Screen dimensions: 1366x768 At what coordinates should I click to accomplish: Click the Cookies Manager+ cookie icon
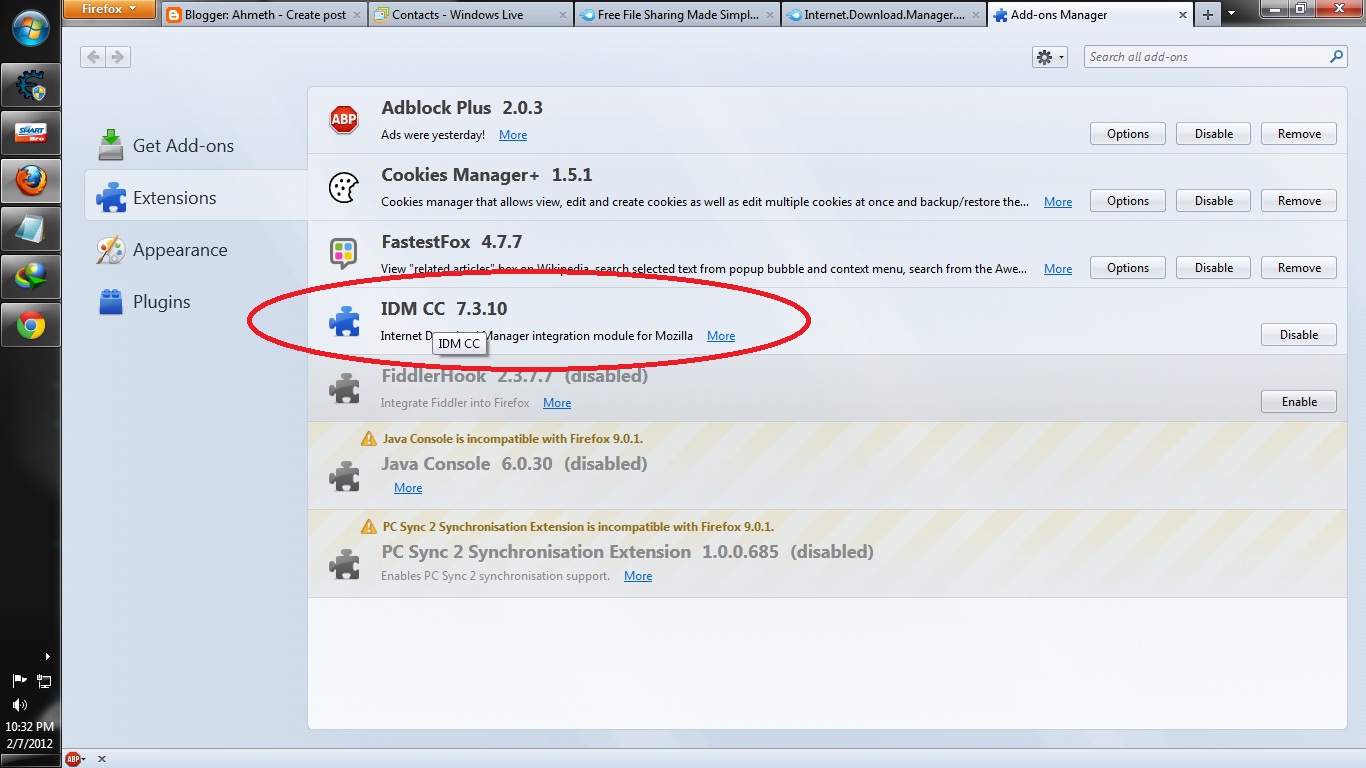(344, 187)
